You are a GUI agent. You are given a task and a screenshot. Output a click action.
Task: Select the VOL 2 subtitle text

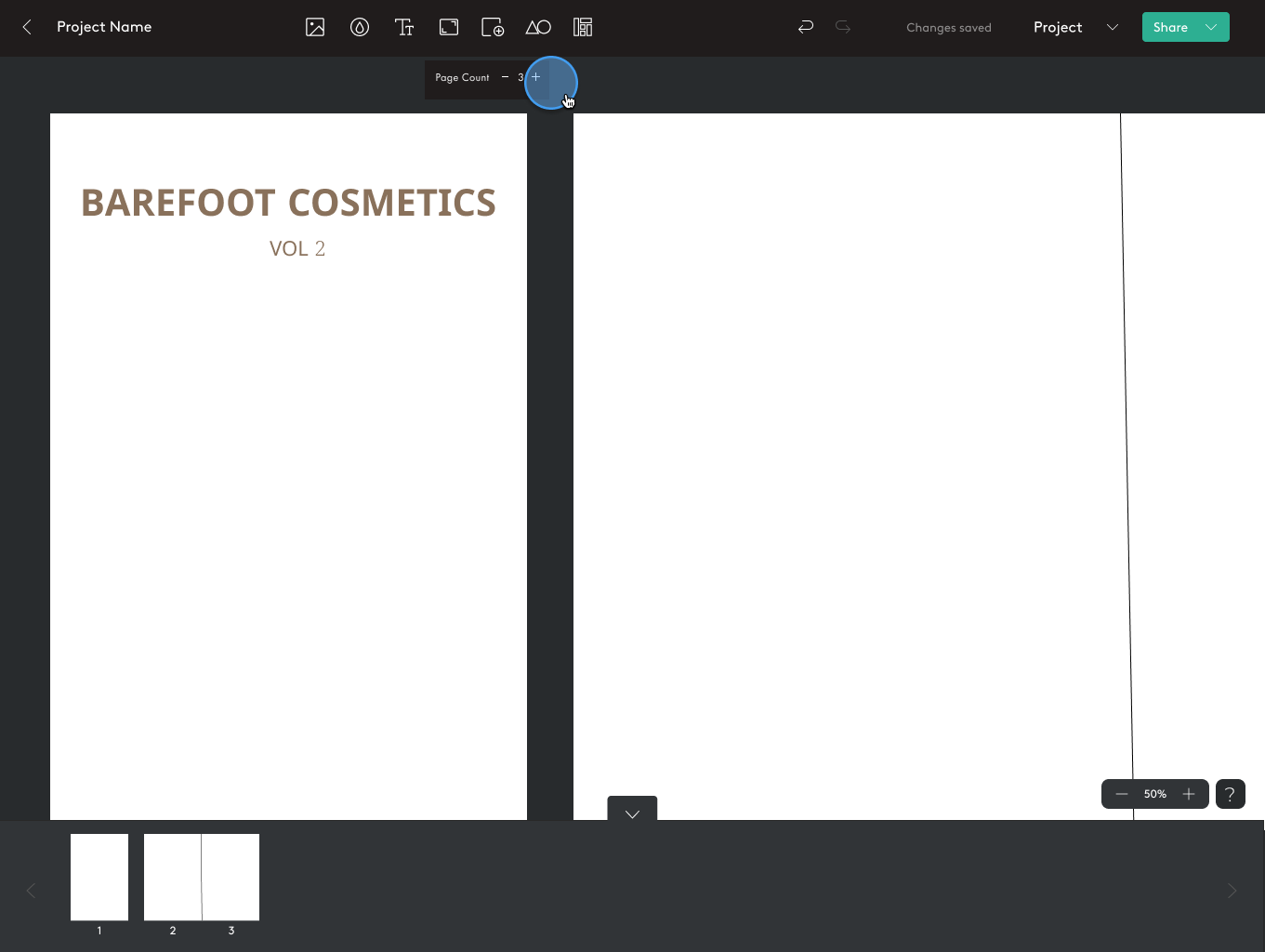tap(297, 248)
